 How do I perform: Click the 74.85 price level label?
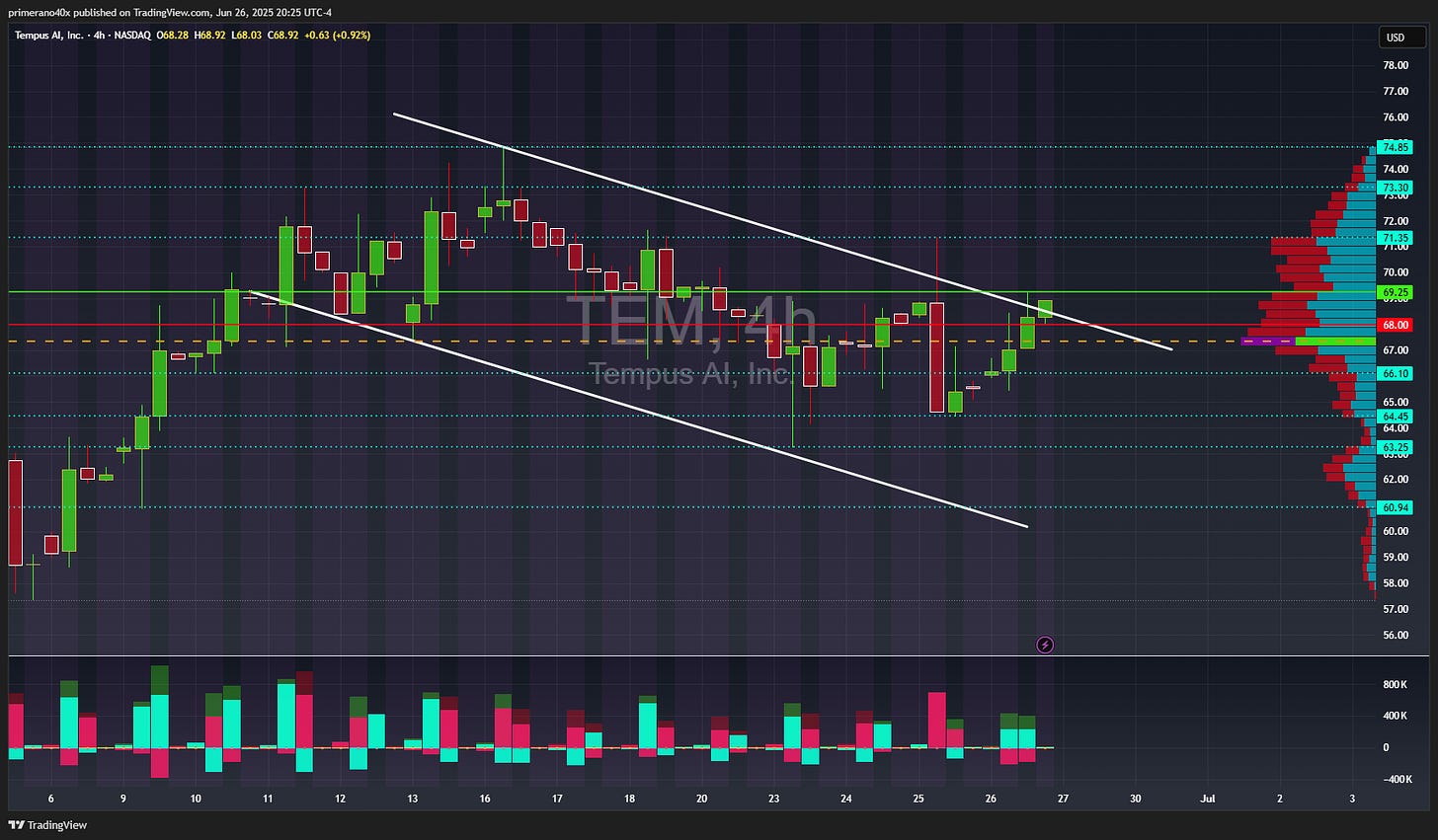pyautogui.click(x=1396, y=147)
